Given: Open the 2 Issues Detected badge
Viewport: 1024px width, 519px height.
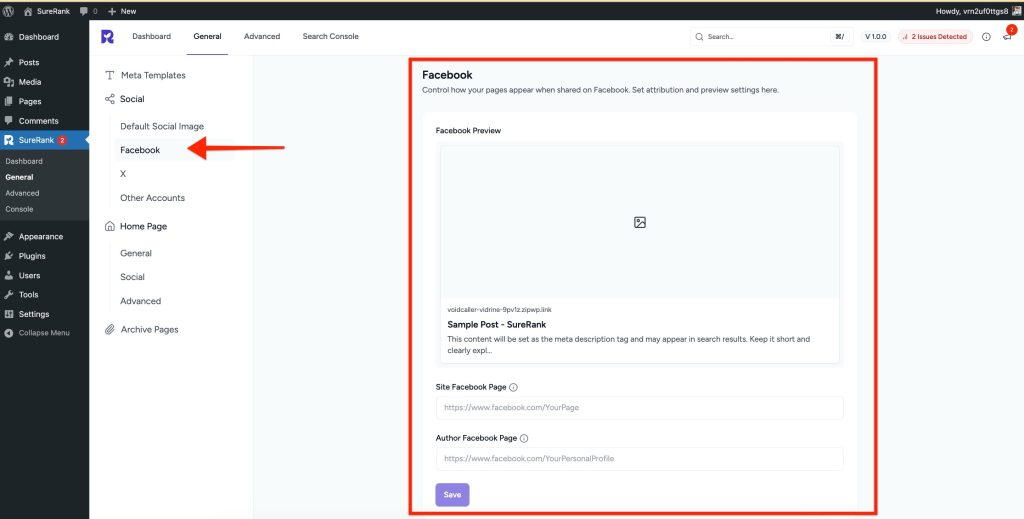Looking at the screenshot, I should pos(935,37).
